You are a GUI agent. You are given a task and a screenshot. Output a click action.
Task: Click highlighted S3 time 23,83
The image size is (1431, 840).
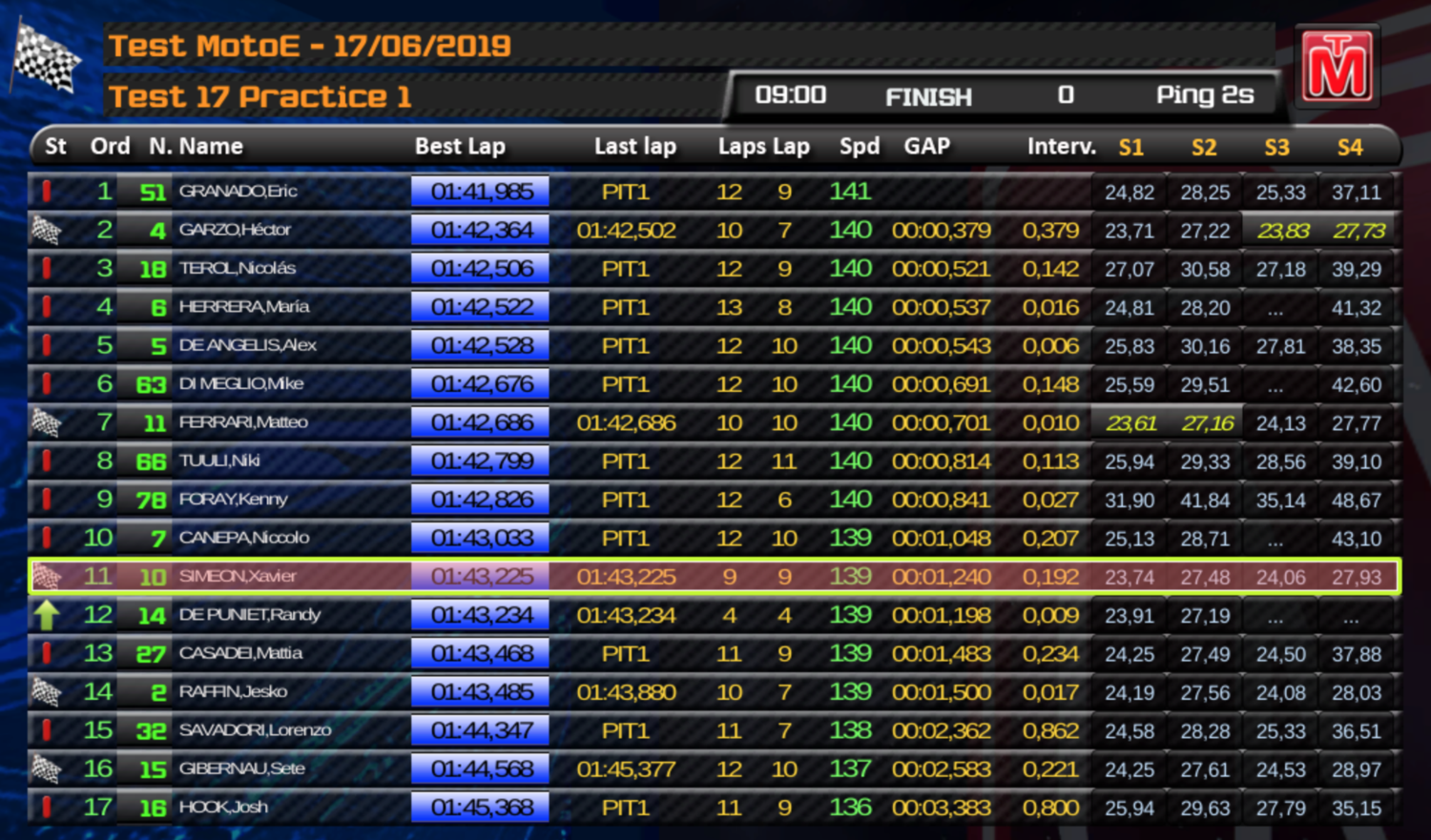[1282, 231]
